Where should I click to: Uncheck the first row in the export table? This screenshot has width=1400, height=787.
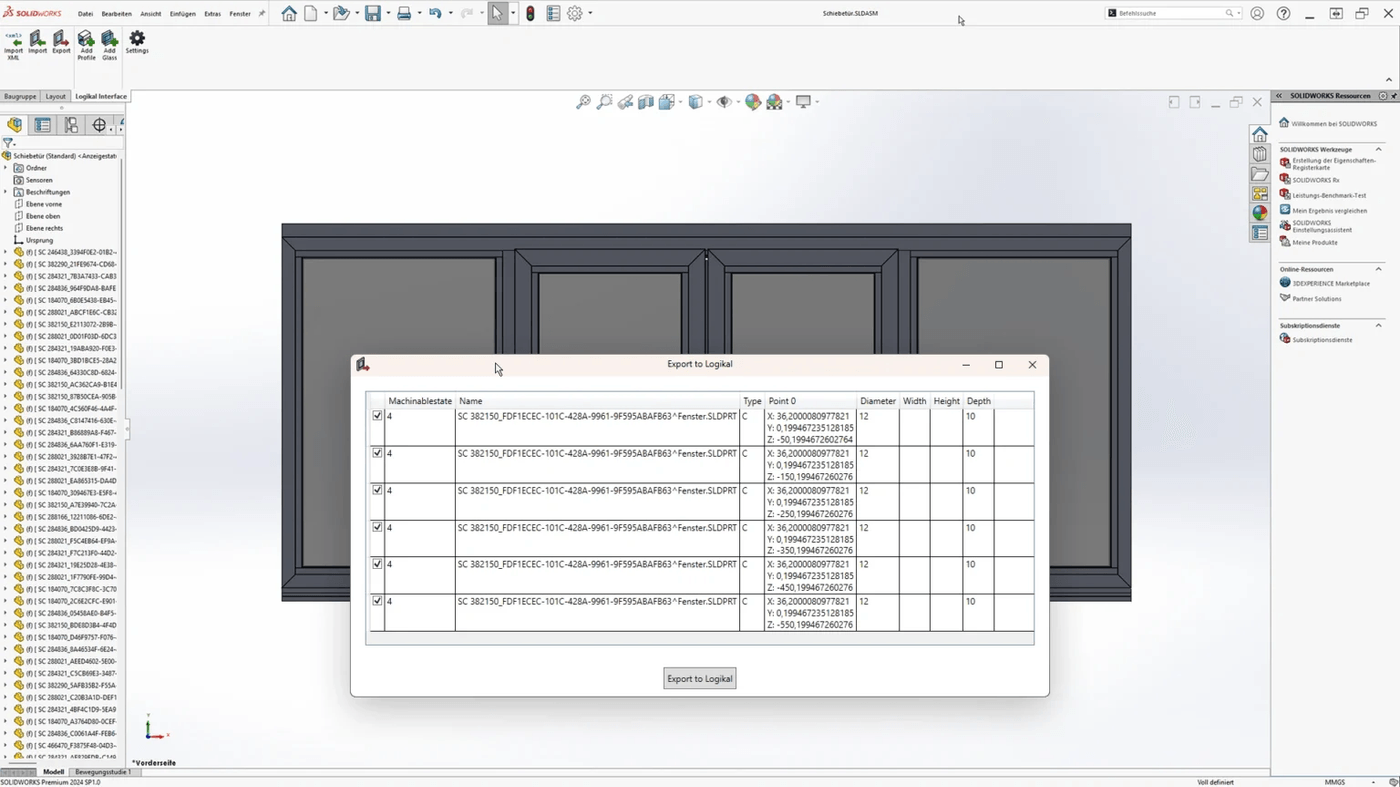(x=377, y=415)
